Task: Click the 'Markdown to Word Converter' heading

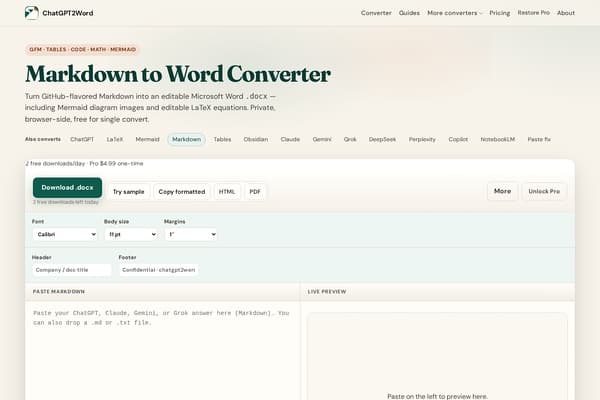Action: pos(178,74)
